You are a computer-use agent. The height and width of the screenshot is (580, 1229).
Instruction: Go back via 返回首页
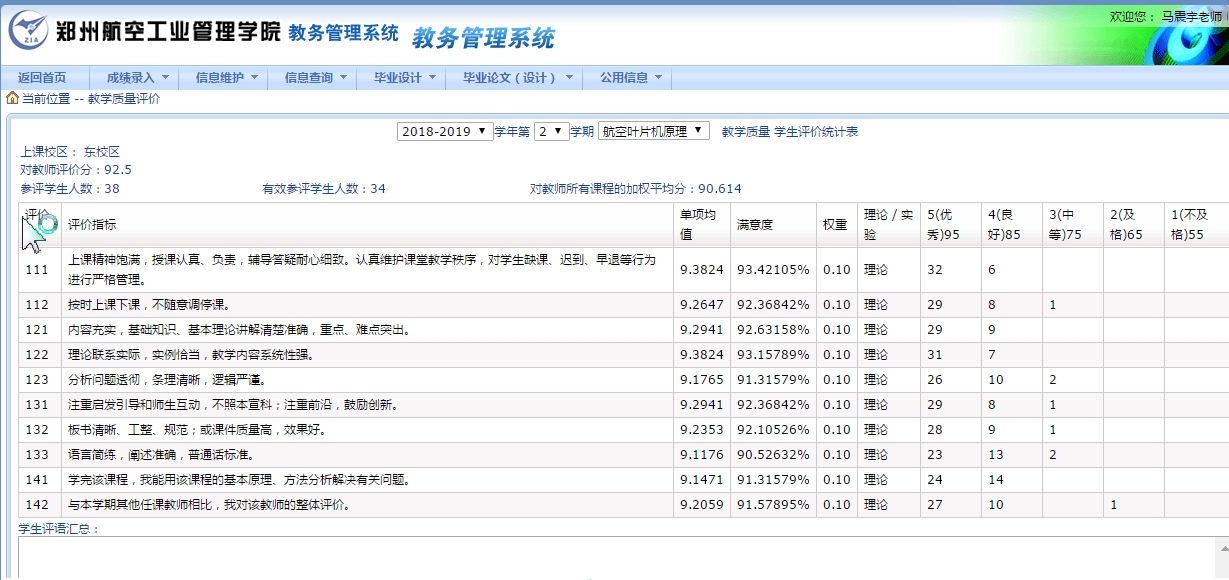42,78
